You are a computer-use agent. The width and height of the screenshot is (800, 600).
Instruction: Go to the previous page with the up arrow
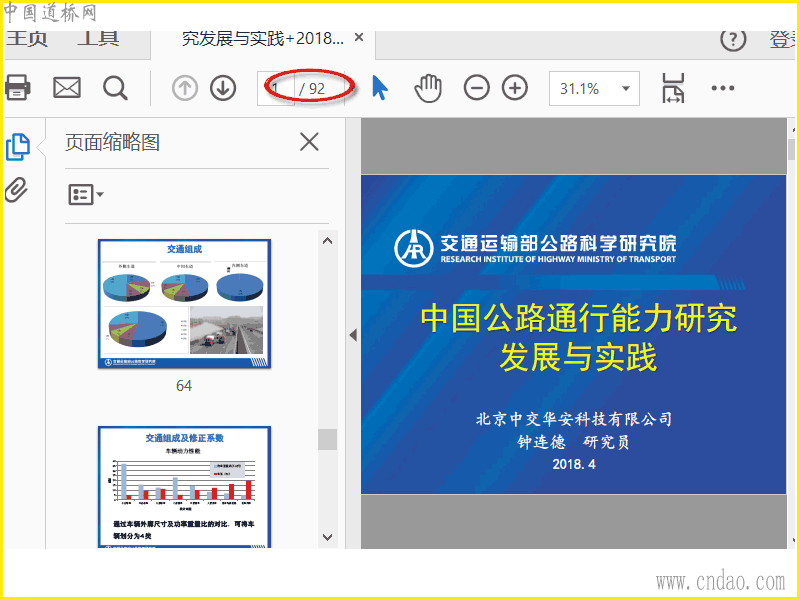(185, 88)
